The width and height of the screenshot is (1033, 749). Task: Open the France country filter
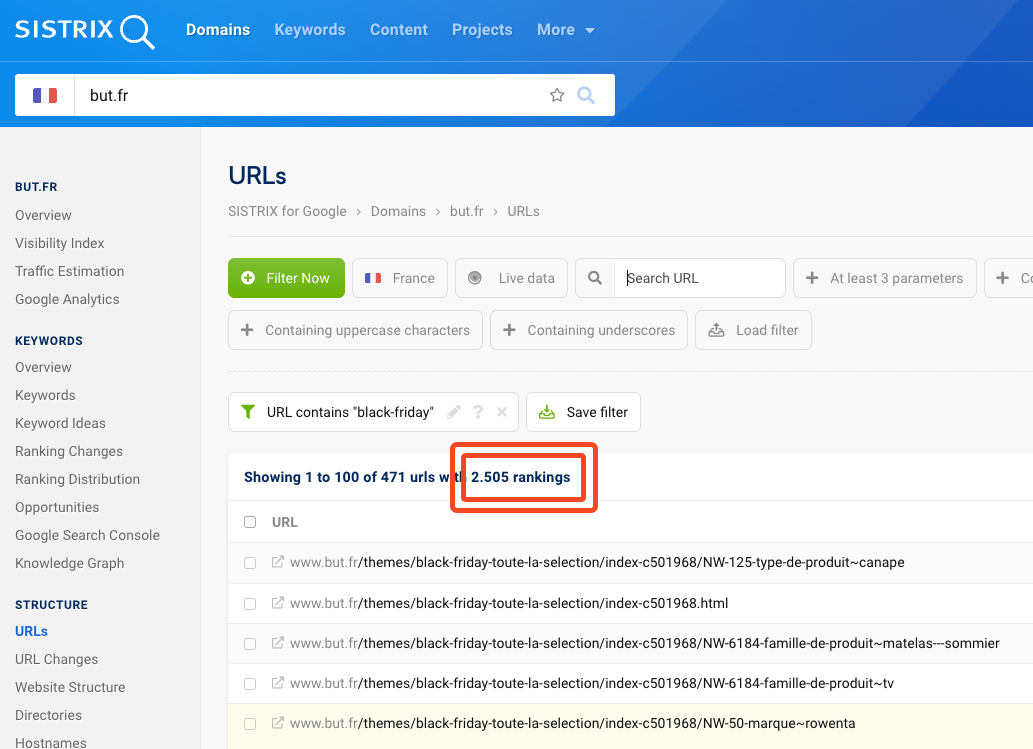point(399,278)
